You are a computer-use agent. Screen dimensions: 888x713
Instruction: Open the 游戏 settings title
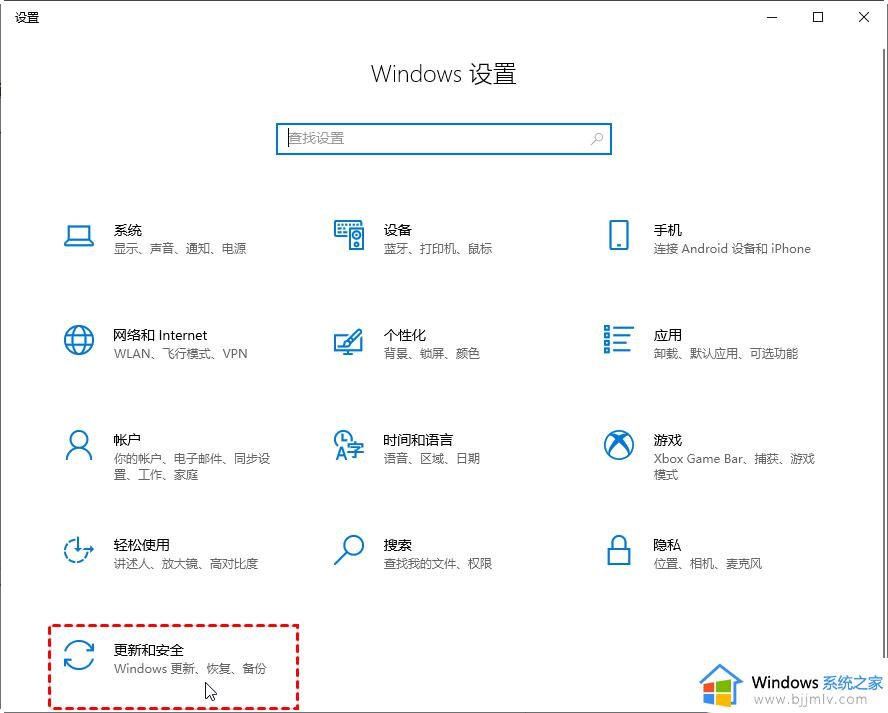[x=668, y=440]
